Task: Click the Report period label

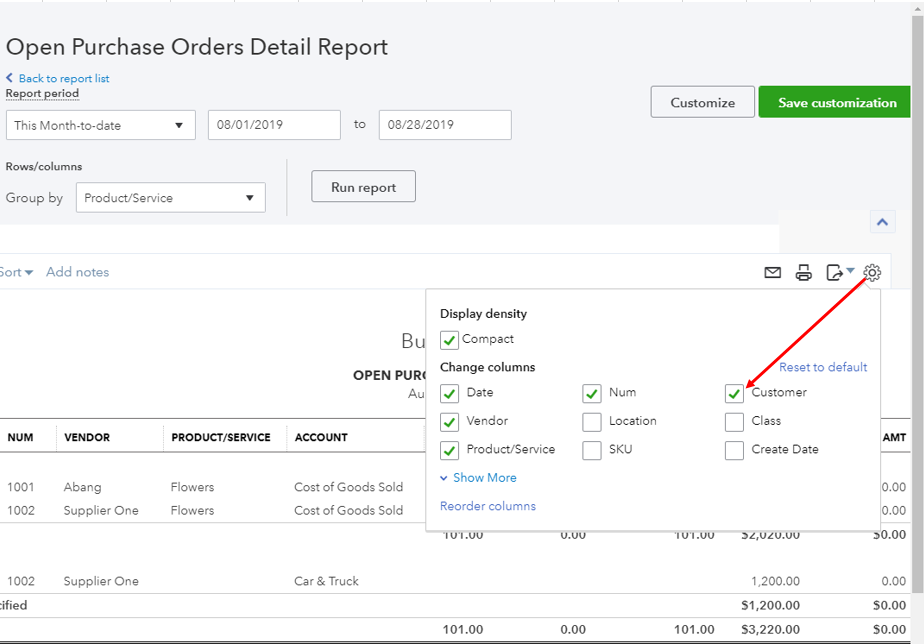Action: 42,94
